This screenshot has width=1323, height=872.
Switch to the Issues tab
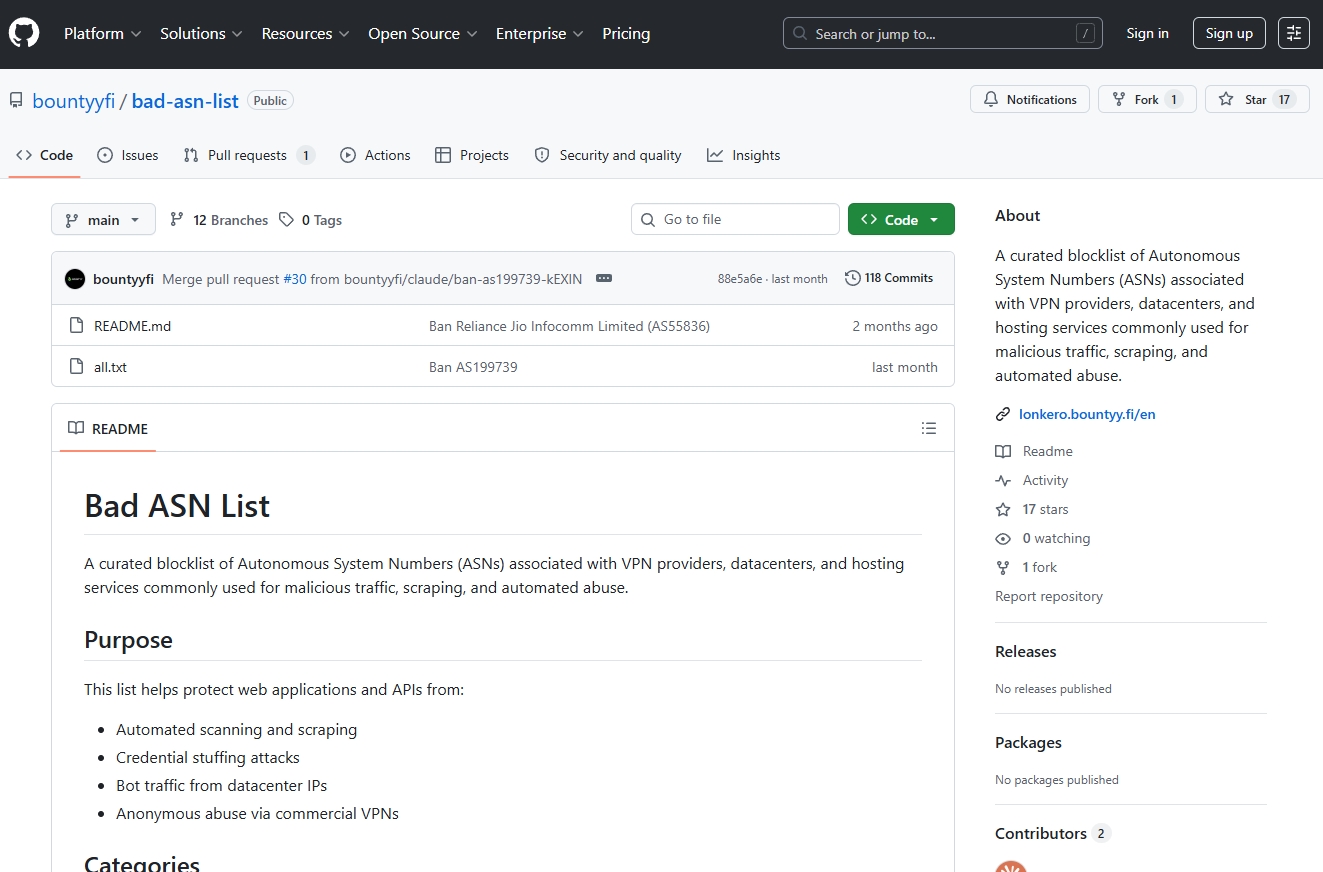pos(128,156)
